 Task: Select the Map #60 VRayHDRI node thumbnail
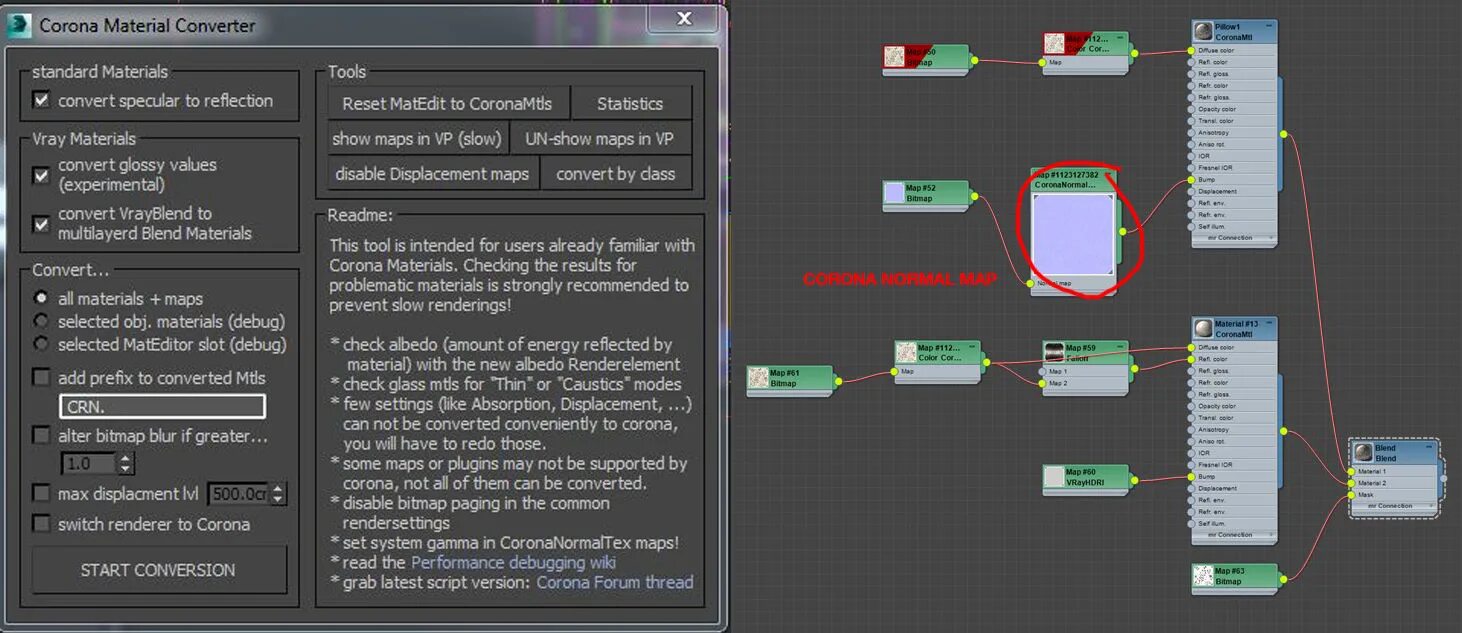click(x=1054, y=477)
